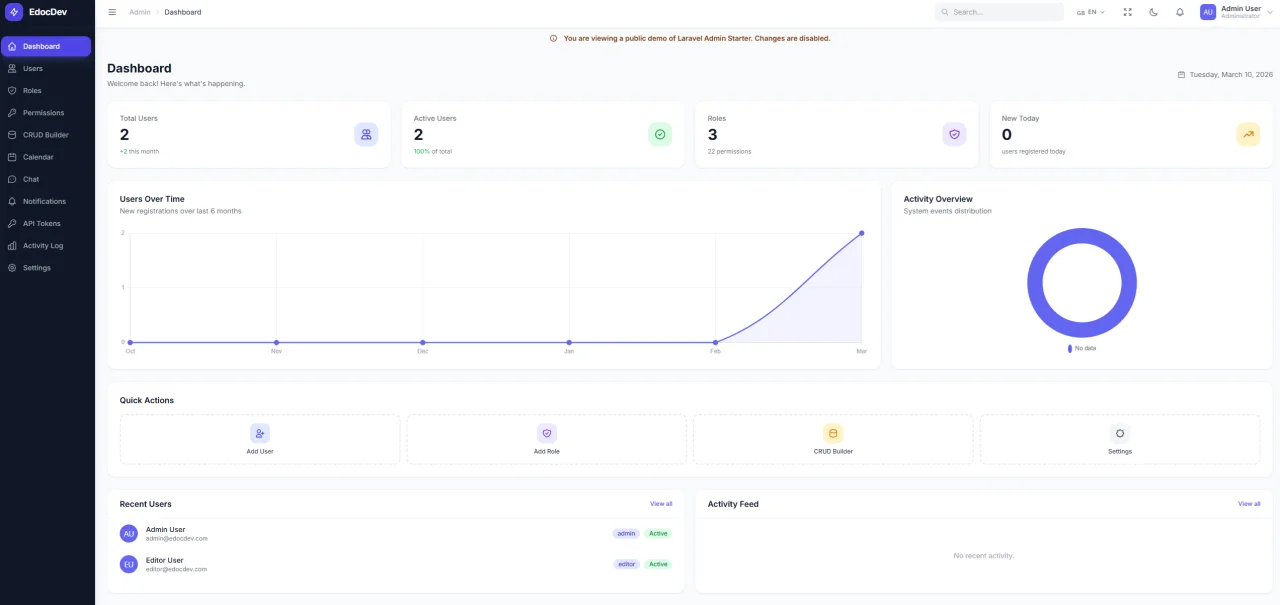Click the Add User quick action
This screenshot has height=605, width=1280.
[260, 439]
